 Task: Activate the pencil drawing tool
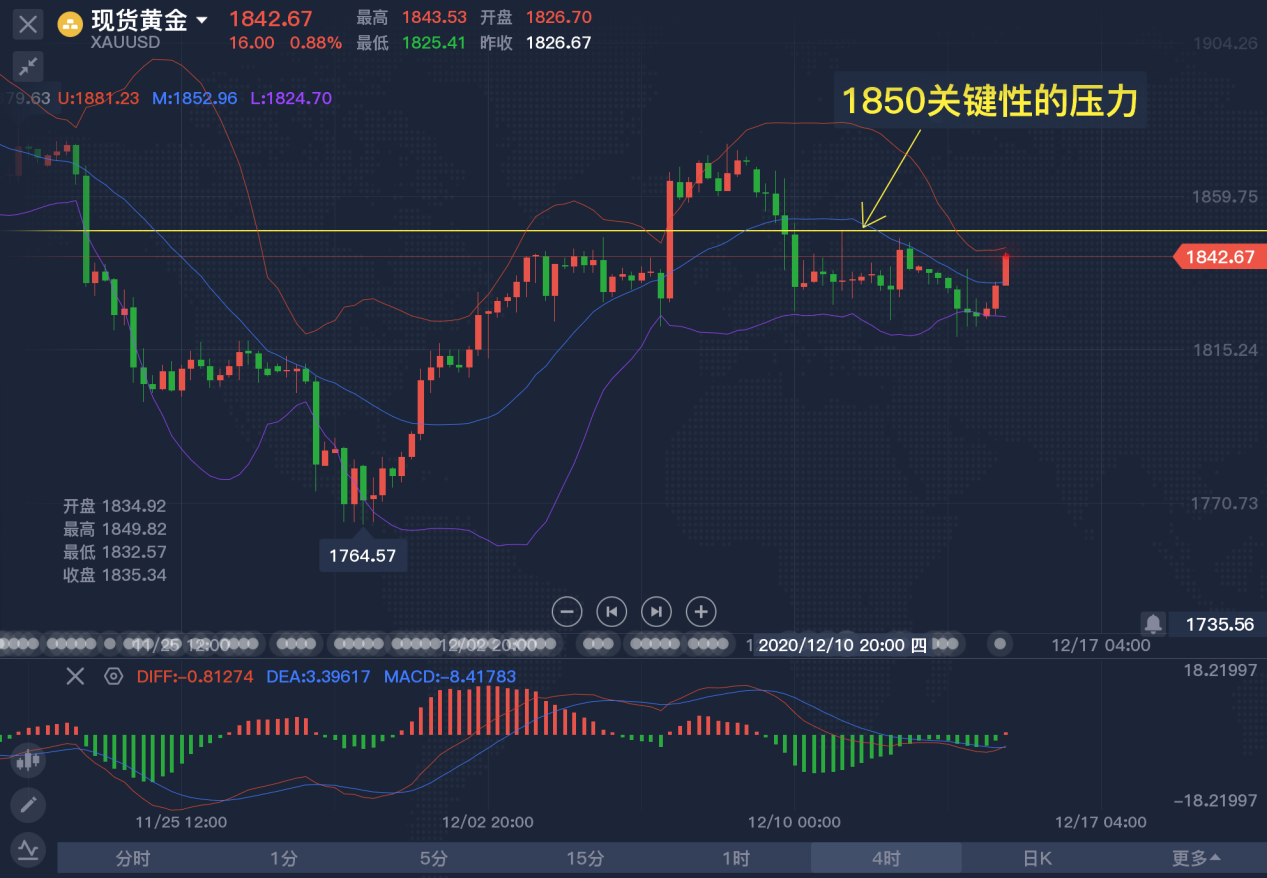[x=28, y=804]
